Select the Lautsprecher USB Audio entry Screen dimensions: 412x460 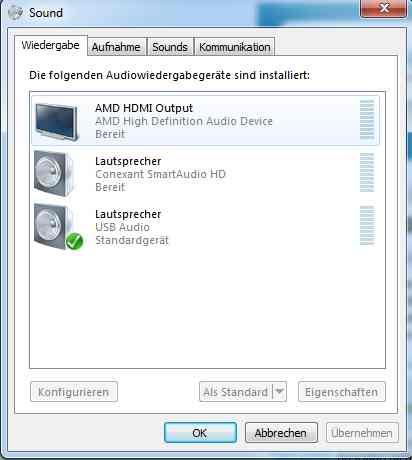[x=205, y=227]
